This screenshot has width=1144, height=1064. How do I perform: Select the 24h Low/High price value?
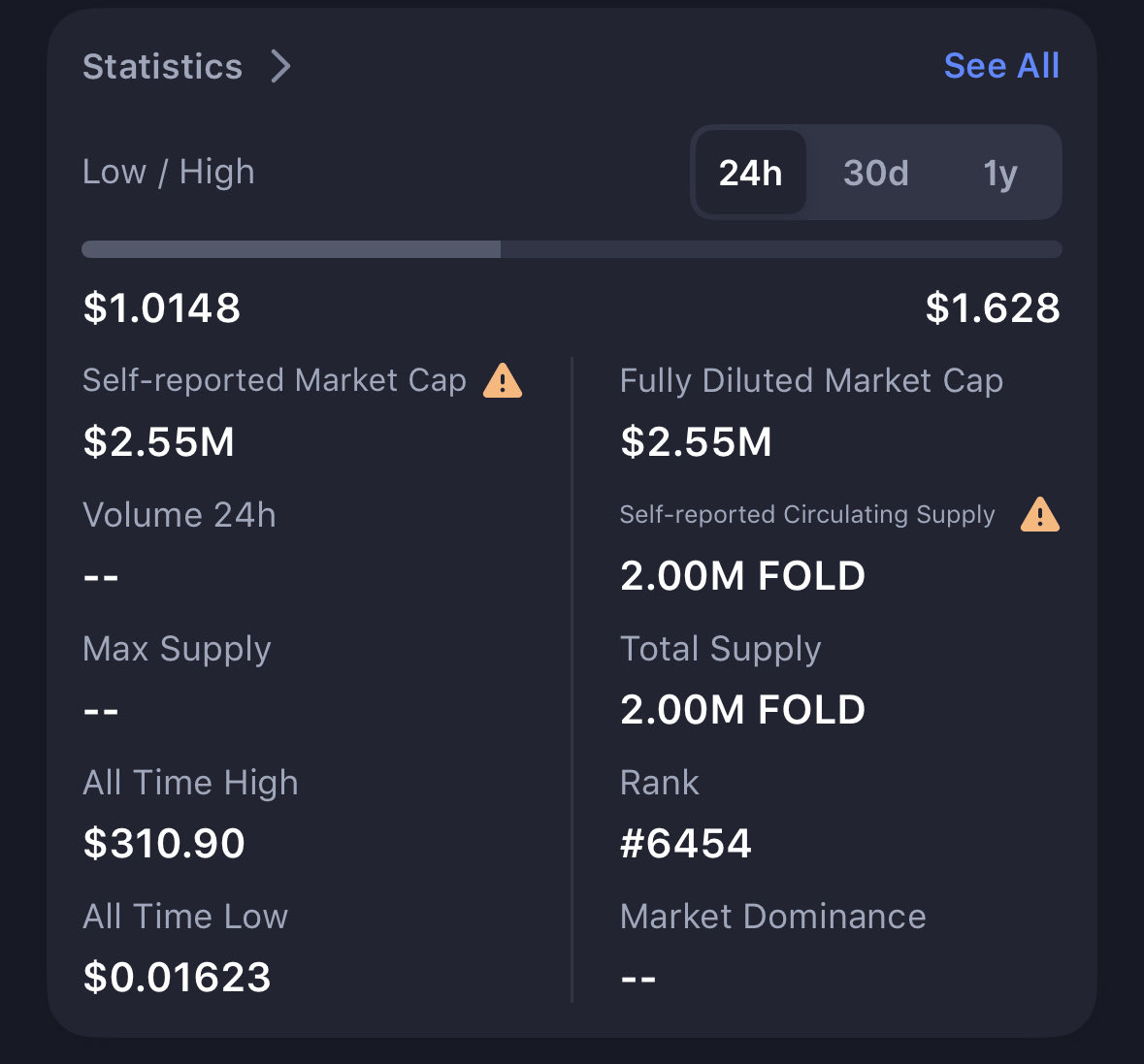[x=161, y=307]
